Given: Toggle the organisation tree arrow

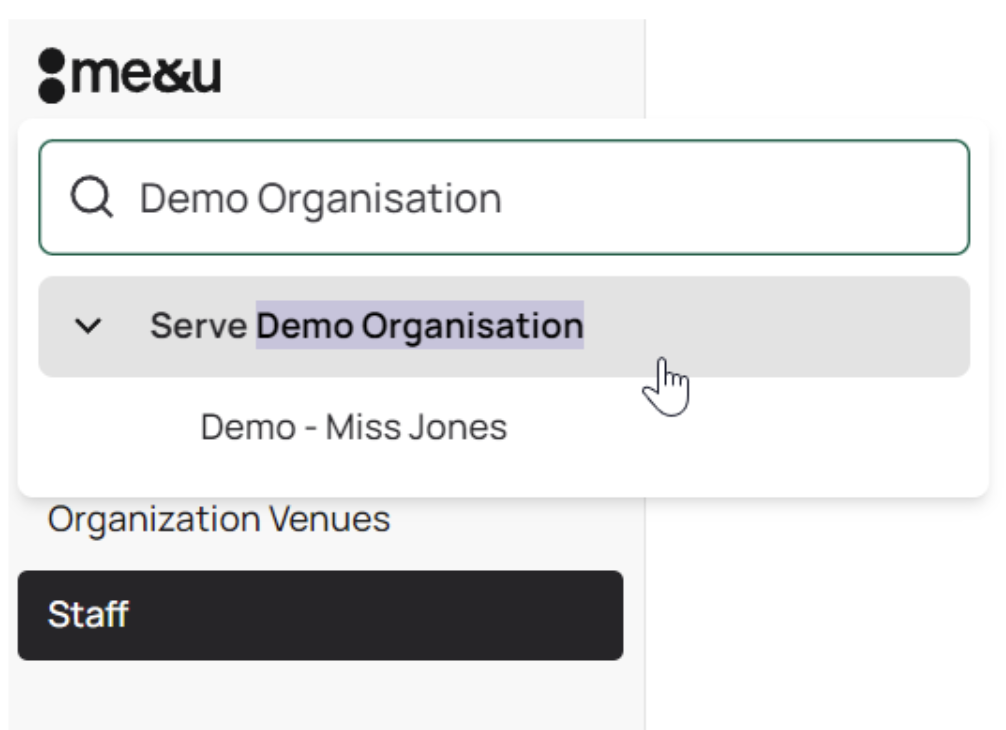Looking at the screenshot, I should click(89, 326).
